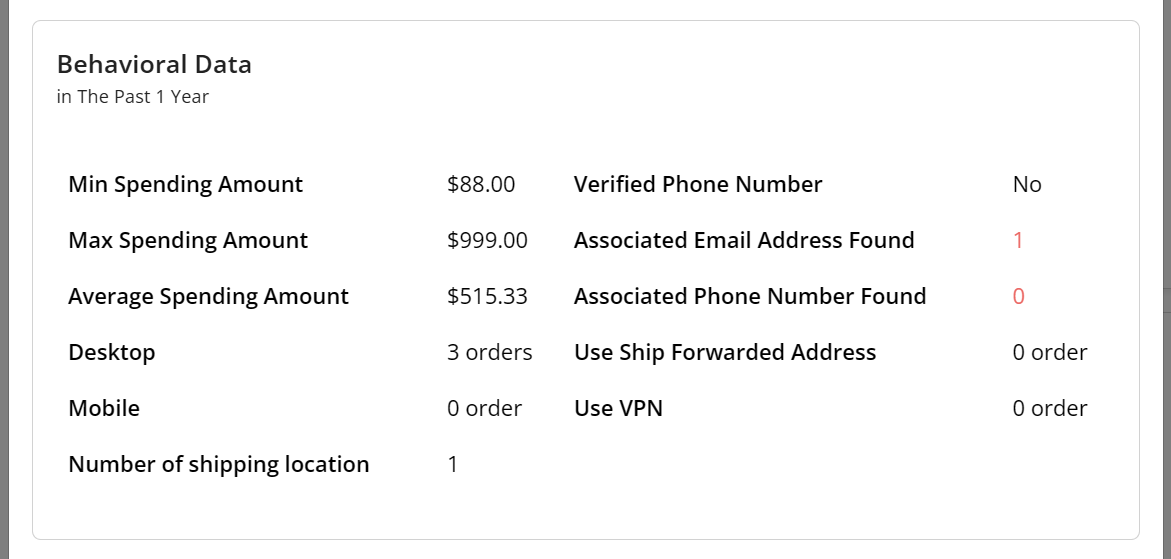Image resolution: width=1171 pixels, height=559 pixels.
Task: Click the Behavioral Data heading
Action: (x=154, y=64)
